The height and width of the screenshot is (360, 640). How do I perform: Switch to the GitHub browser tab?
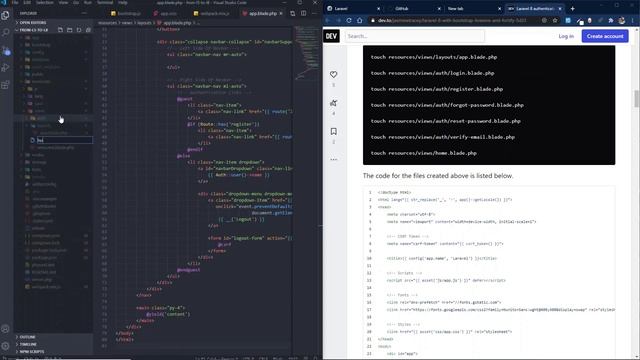pyautogui.click(x=413, y=9)
